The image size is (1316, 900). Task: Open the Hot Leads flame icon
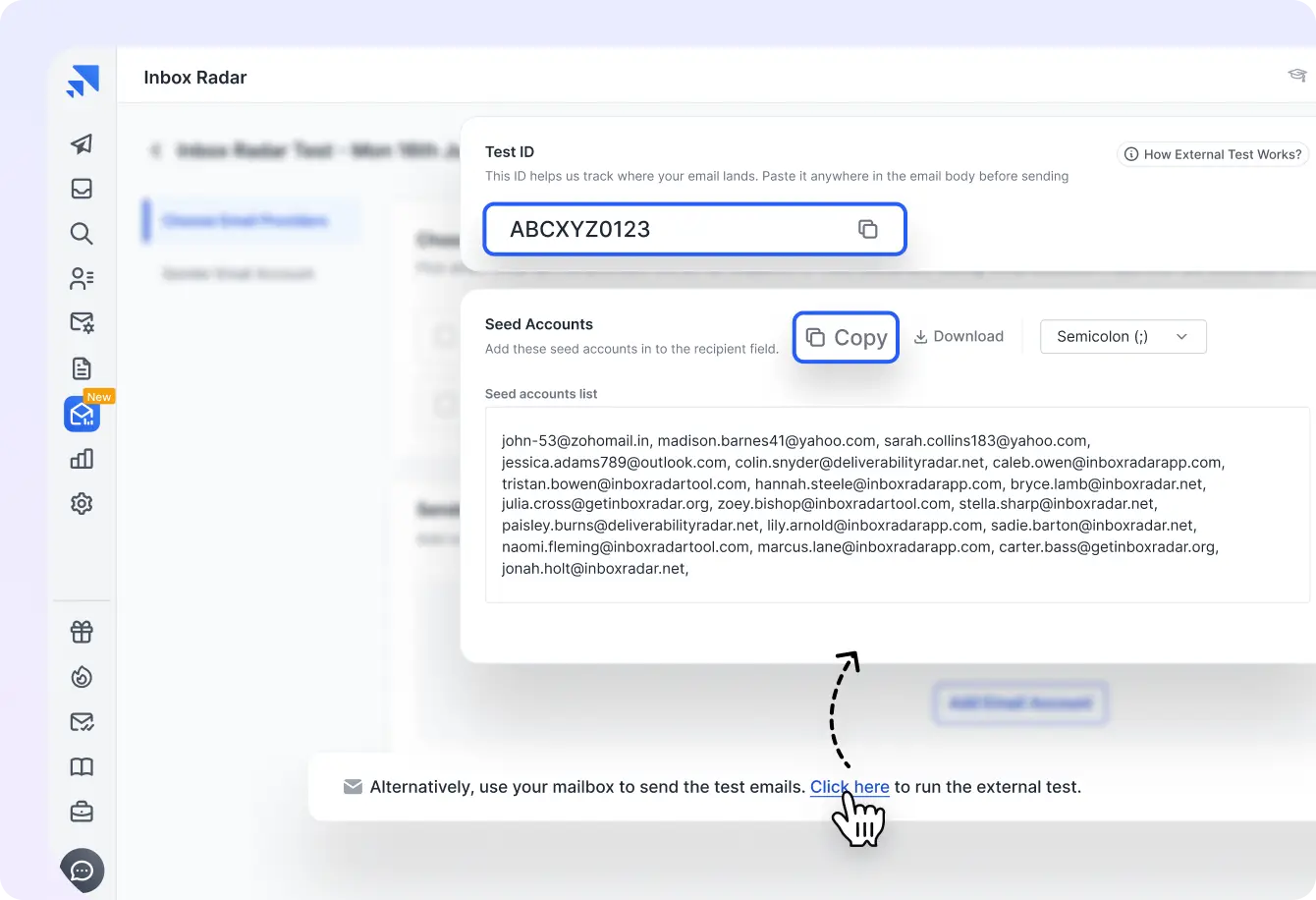82,677
